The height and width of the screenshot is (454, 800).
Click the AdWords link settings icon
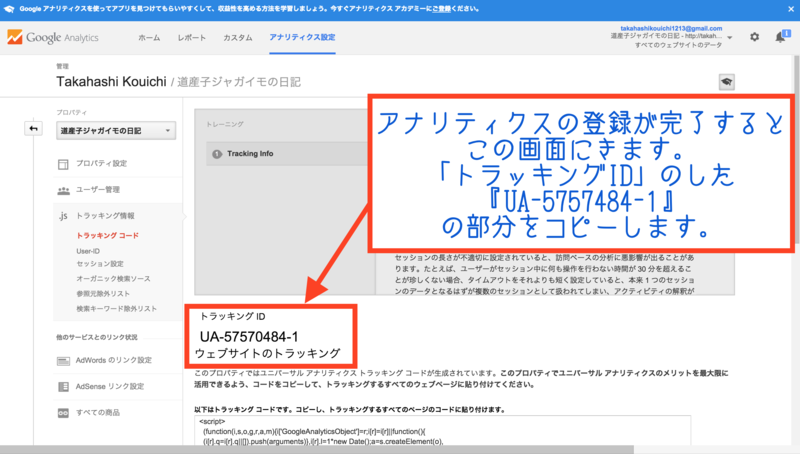click(63, 361)
